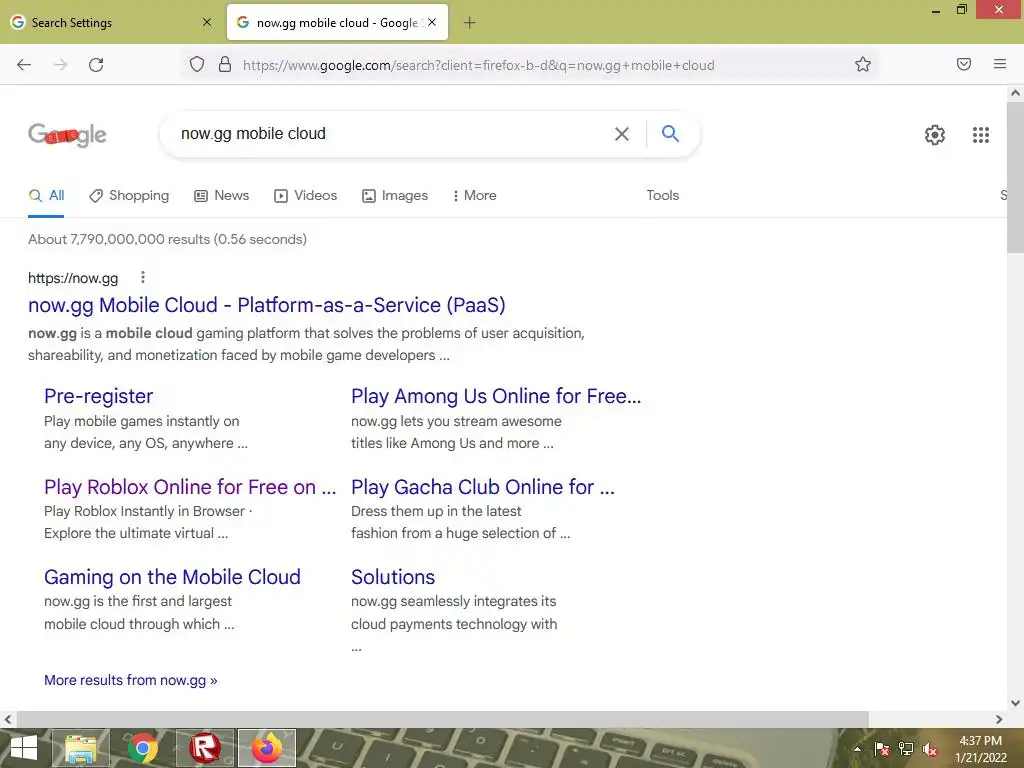Clear the search box with the X

[x=622, y=134]
